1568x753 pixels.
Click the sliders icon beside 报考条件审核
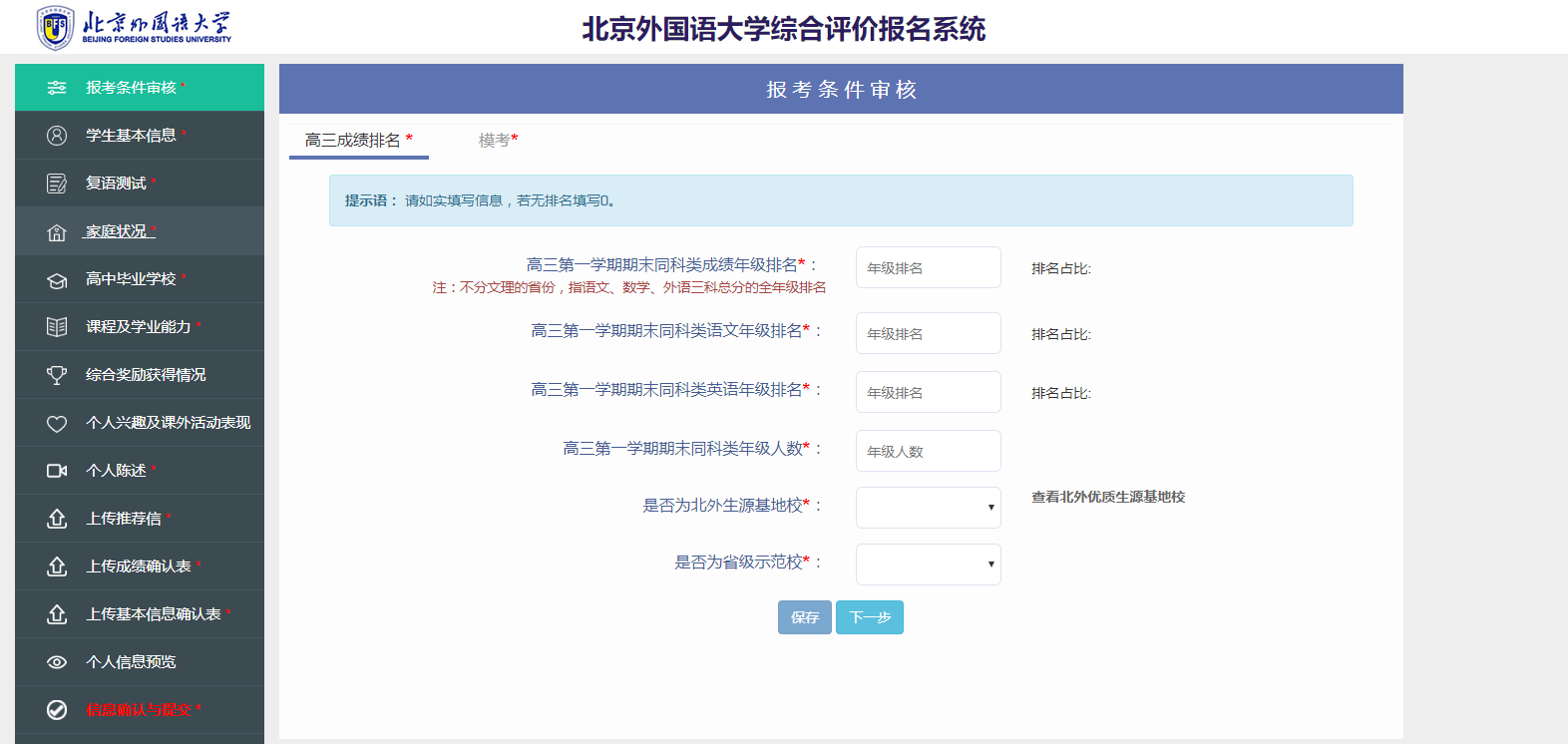(x=57, y=88)
